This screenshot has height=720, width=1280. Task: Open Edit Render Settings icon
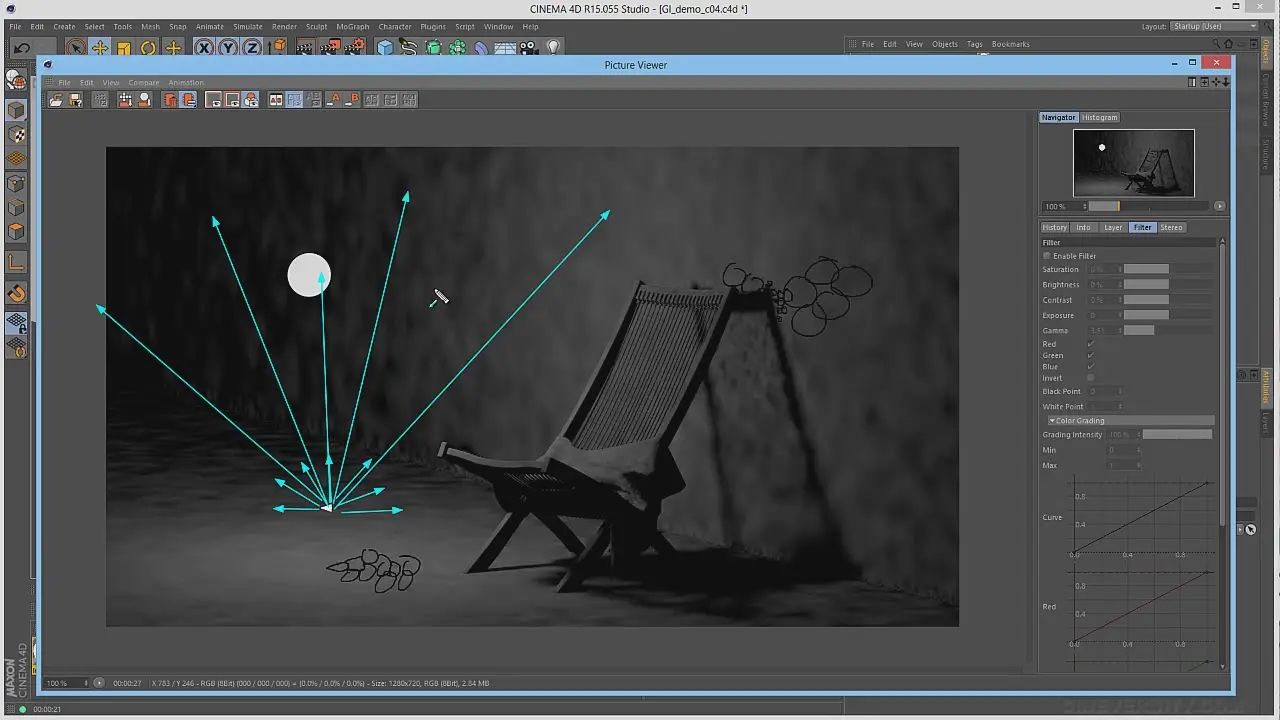(353, 48)
